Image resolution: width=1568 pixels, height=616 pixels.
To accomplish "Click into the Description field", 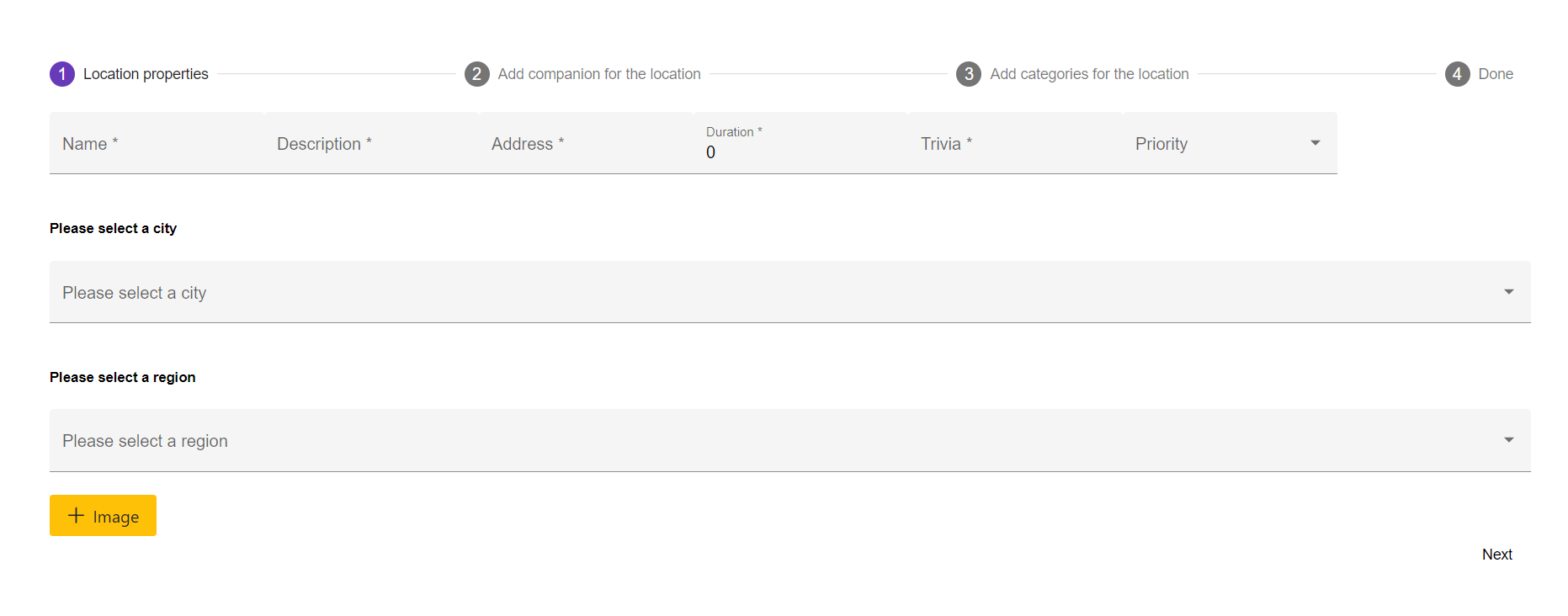I will [x=370, y=144].
